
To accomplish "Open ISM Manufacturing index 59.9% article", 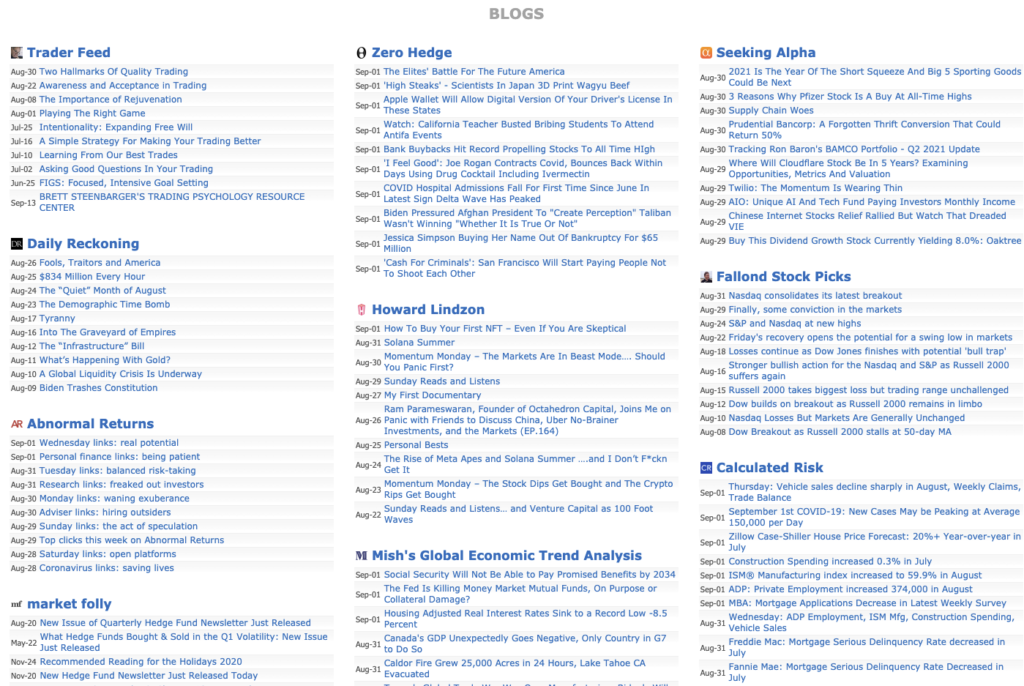I will 855,576.
